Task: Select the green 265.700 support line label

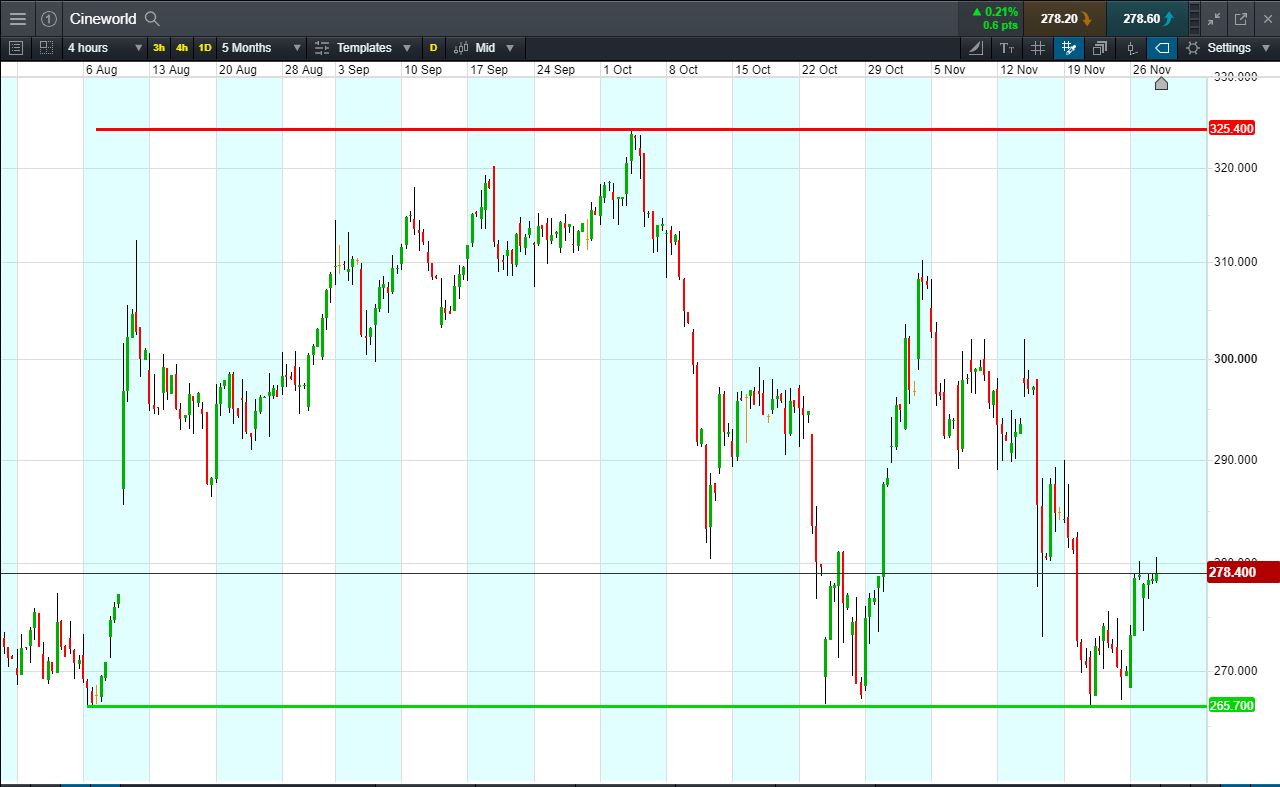Action: (1232, 706)
